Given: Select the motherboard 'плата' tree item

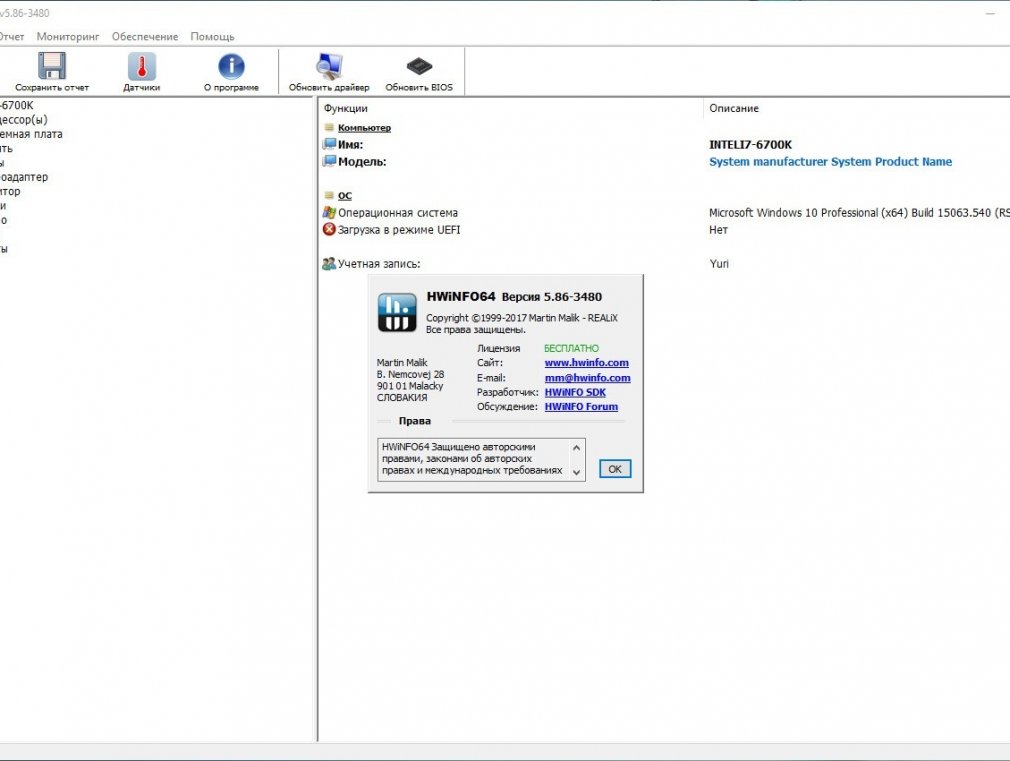Looking at the screenshot, I should point(31,134).
